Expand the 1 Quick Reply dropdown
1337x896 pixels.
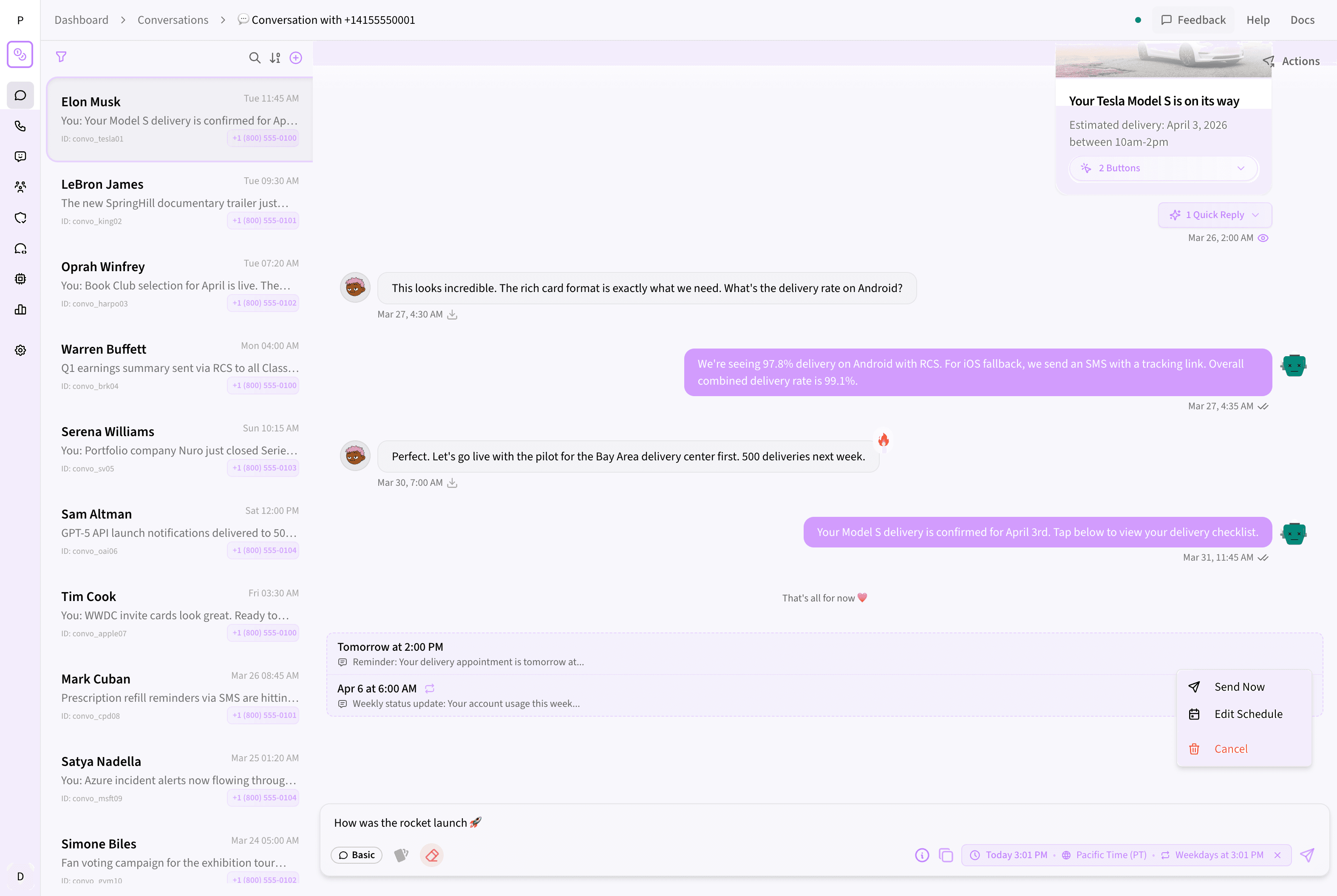1215,215
